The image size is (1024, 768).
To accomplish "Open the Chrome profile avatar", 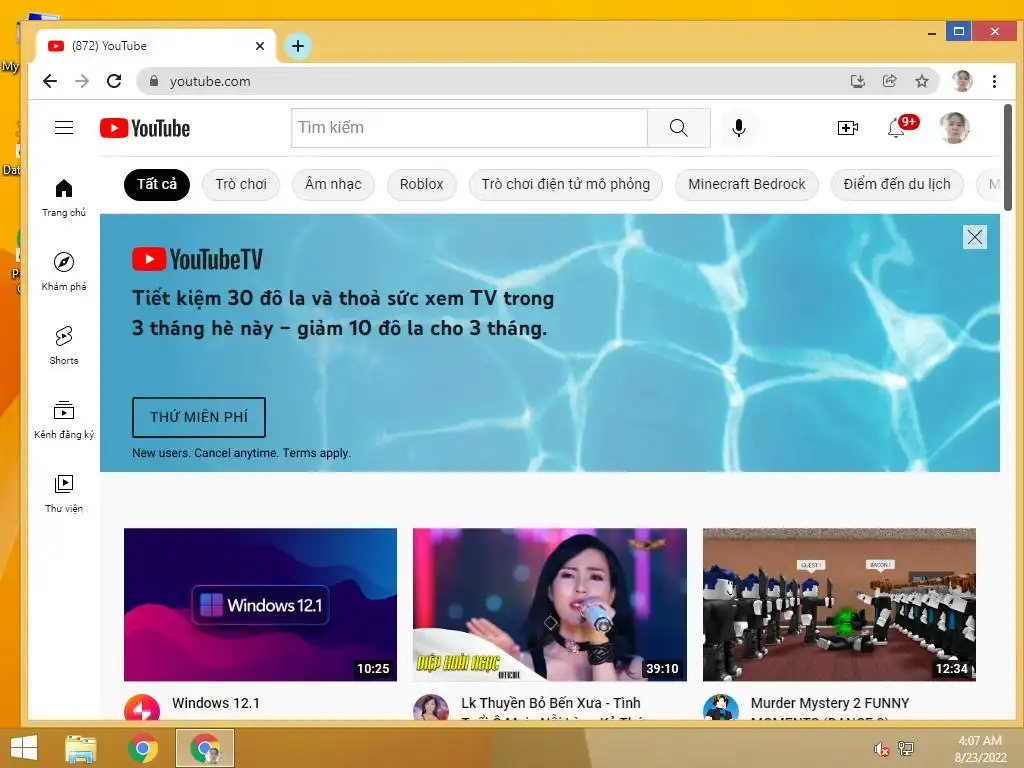I will click(x=962, y=81).
